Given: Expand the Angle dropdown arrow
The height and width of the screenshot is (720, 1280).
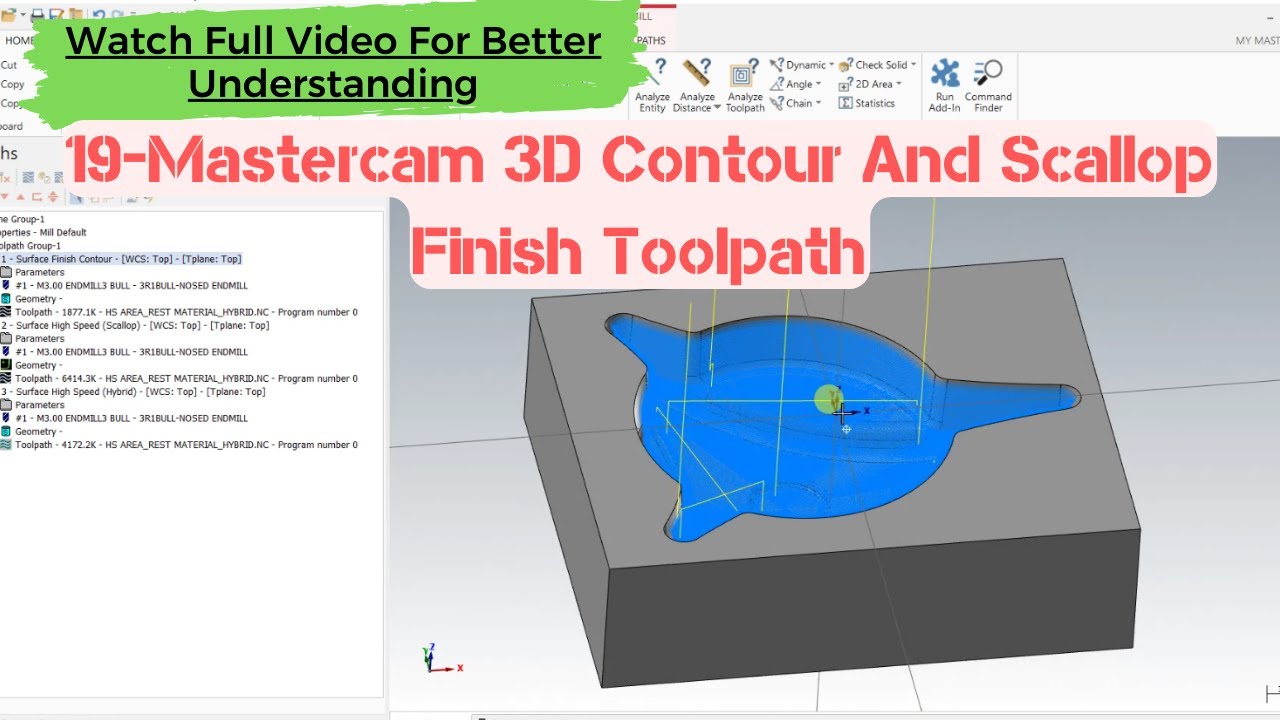Looking at the screenshot, I should coord(819,84).
